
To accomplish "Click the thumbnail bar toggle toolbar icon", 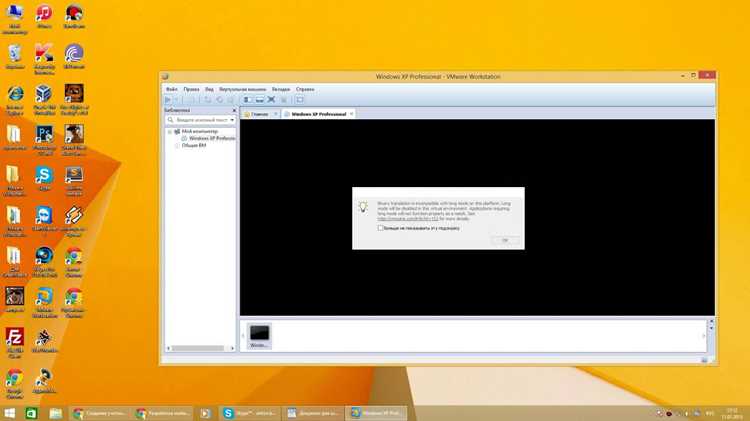I will 260,100.
